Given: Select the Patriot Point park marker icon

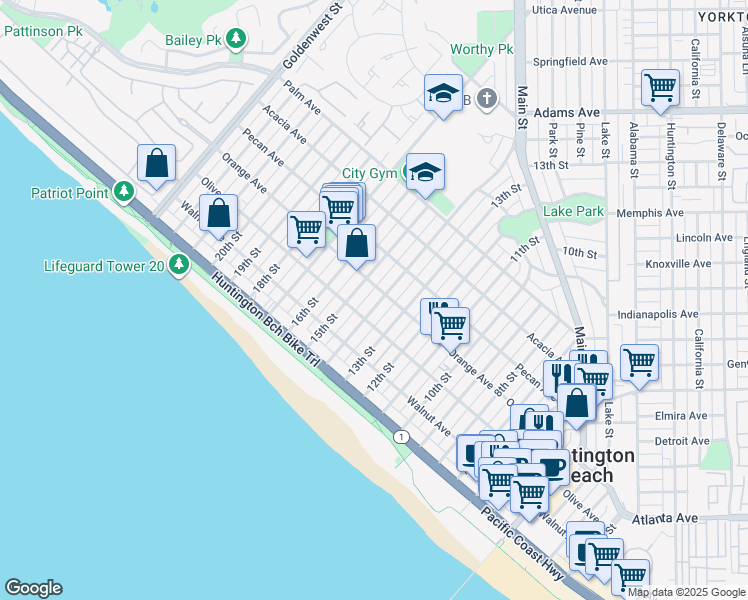Looking at the screenshot, I should pyautogui.click(x=124, y=191).
